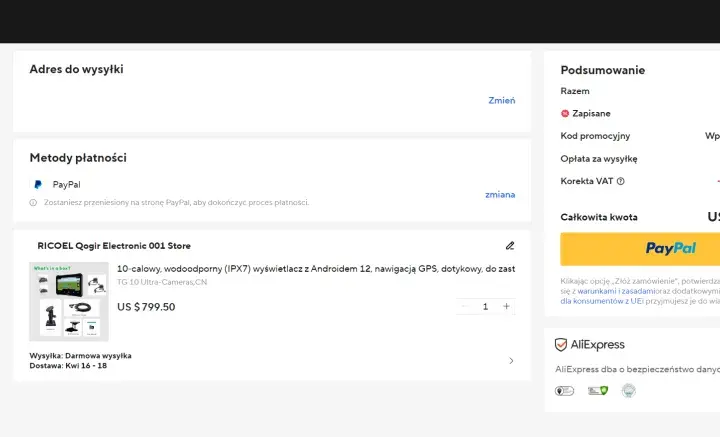Click the Korekta VAT help question icon
Viewport: 720px width, 437px height.
tap(620, 181)
